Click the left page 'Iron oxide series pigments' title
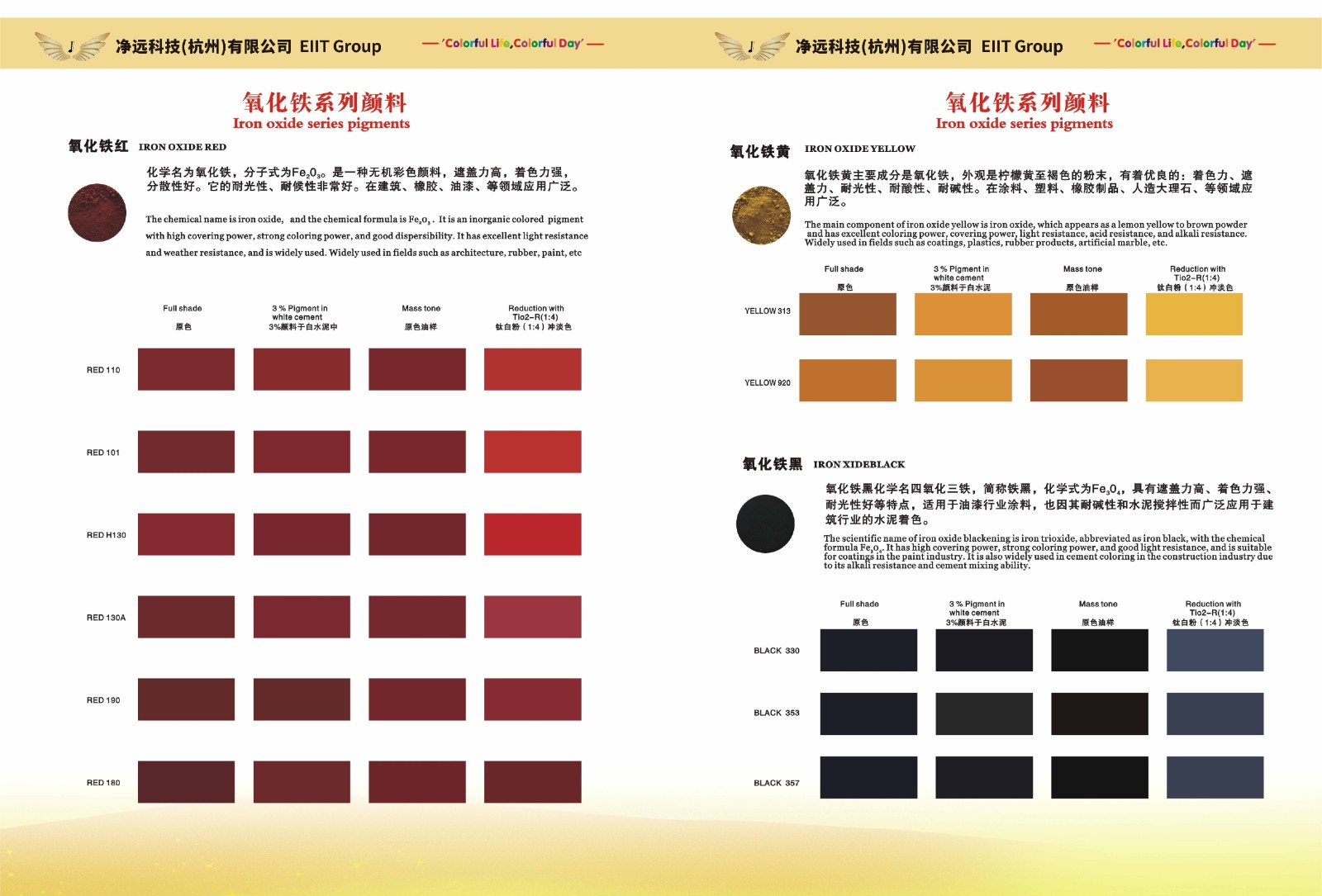Image resolution: width=1322 pixels, height=896 pixels. click(x=321, y=123)
